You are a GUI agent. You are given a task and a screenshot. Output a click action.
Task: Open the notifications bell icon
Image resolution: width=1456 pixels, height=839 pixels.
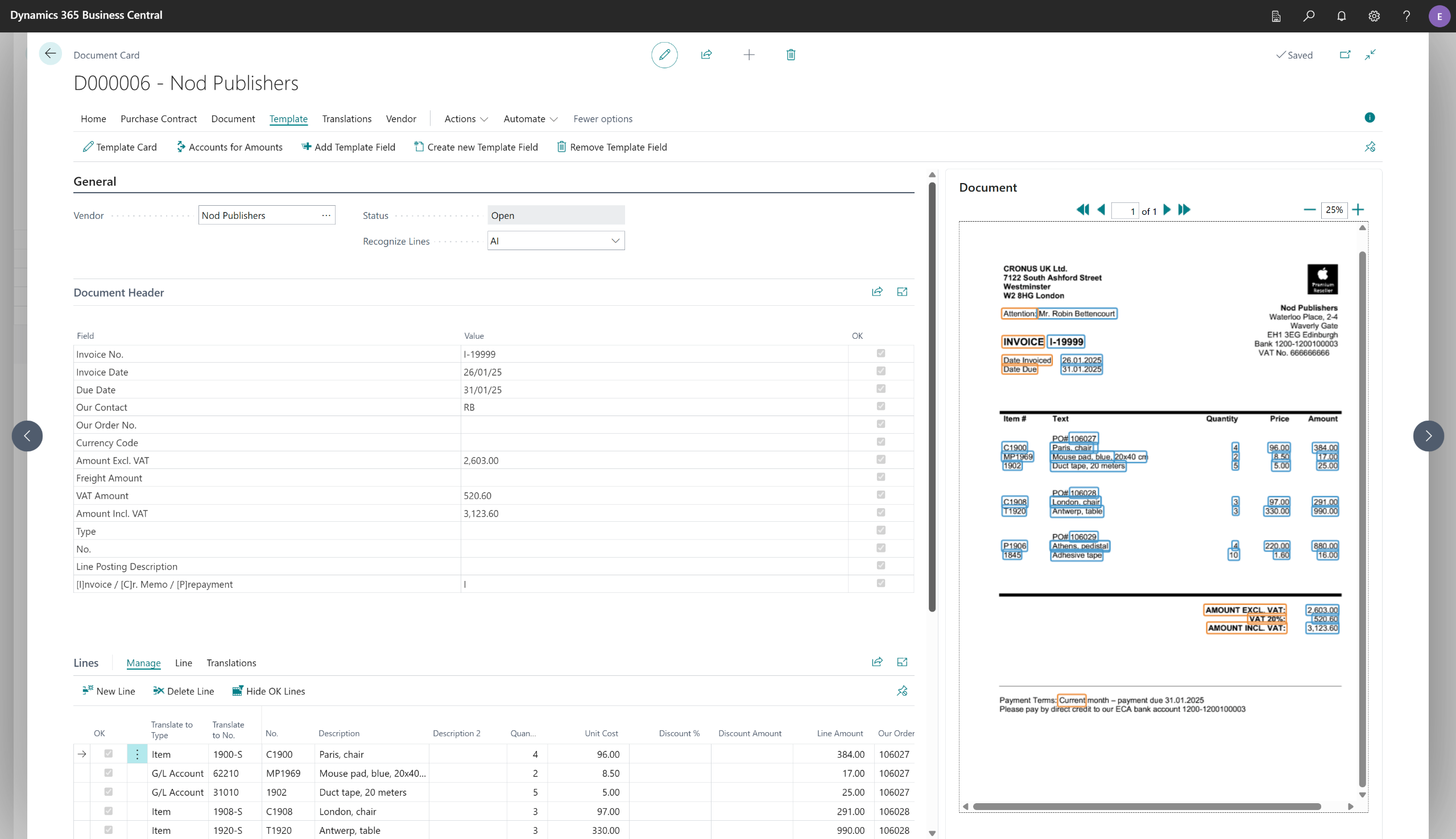coord(1341,16)
